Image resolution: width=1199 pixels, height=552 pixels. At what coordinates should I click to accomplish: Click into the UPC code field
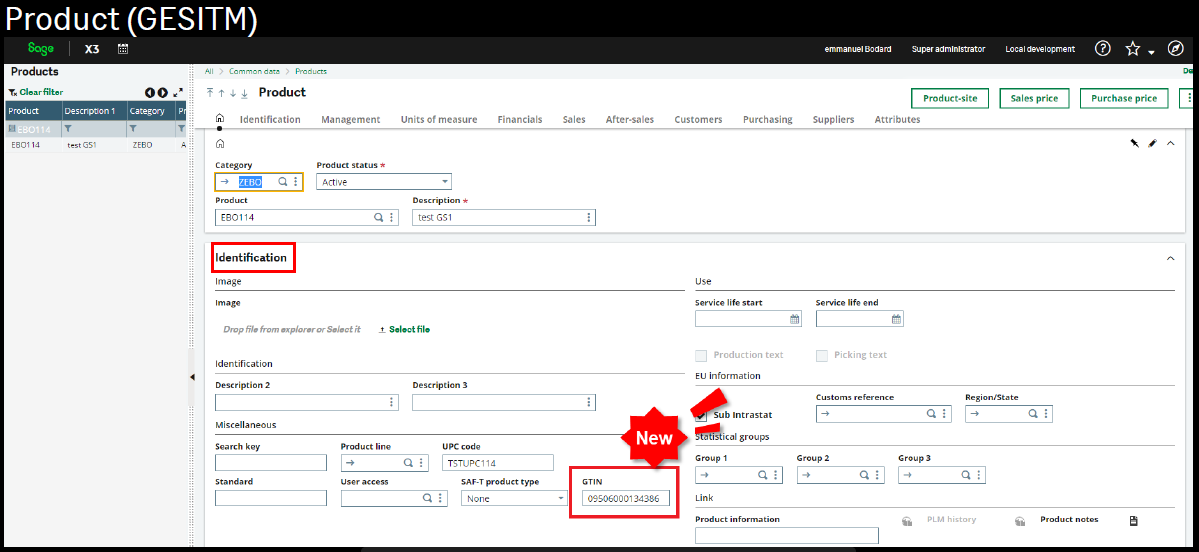498,463
